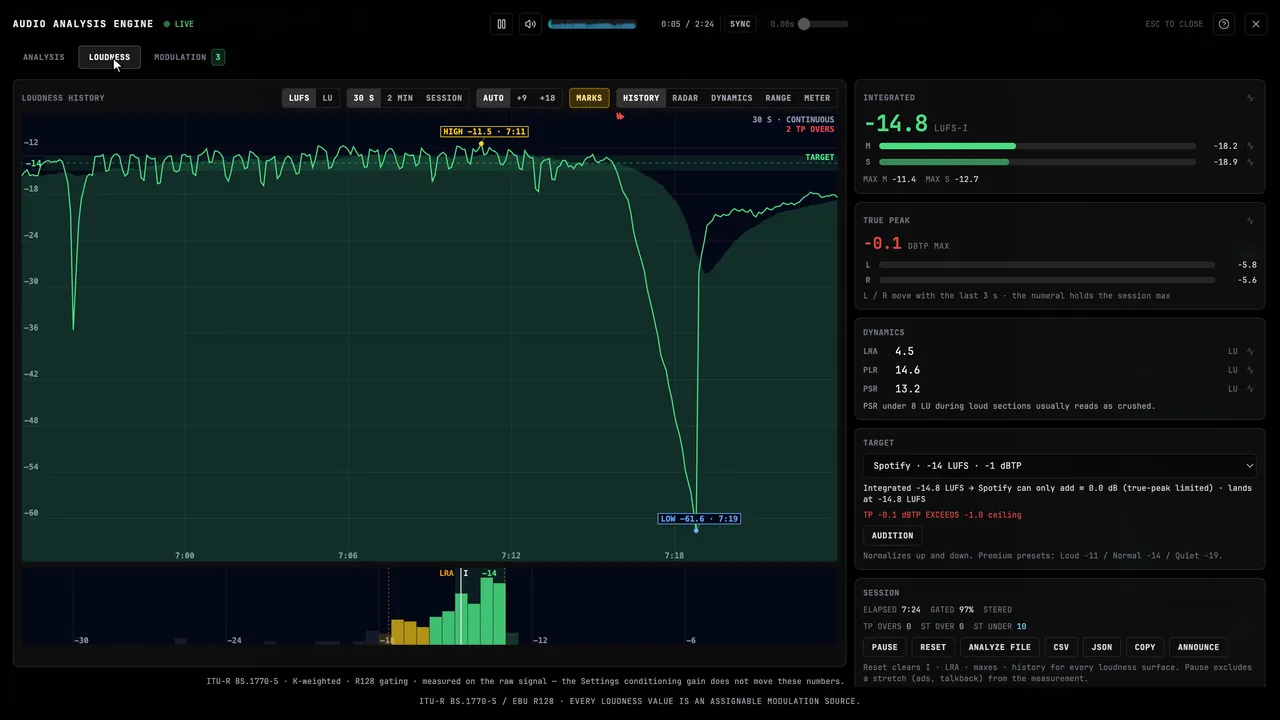Click the modulation icon on the PSR row
This screenshot has height=720, width=1280.
(x=1250, y=389)
